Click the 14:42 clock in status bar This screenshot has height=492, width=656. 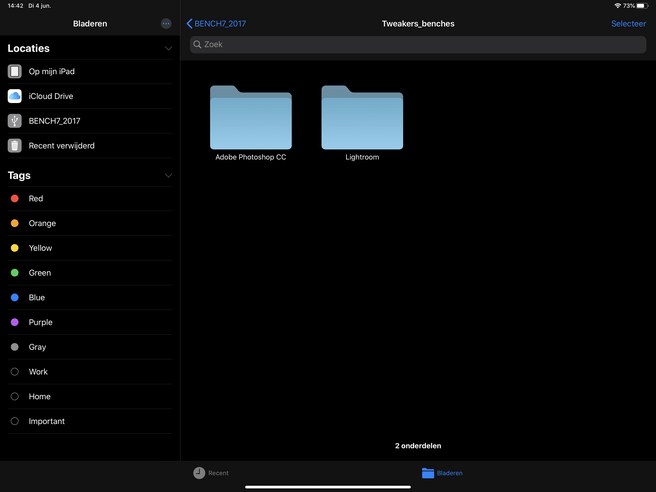coord(15,6)
